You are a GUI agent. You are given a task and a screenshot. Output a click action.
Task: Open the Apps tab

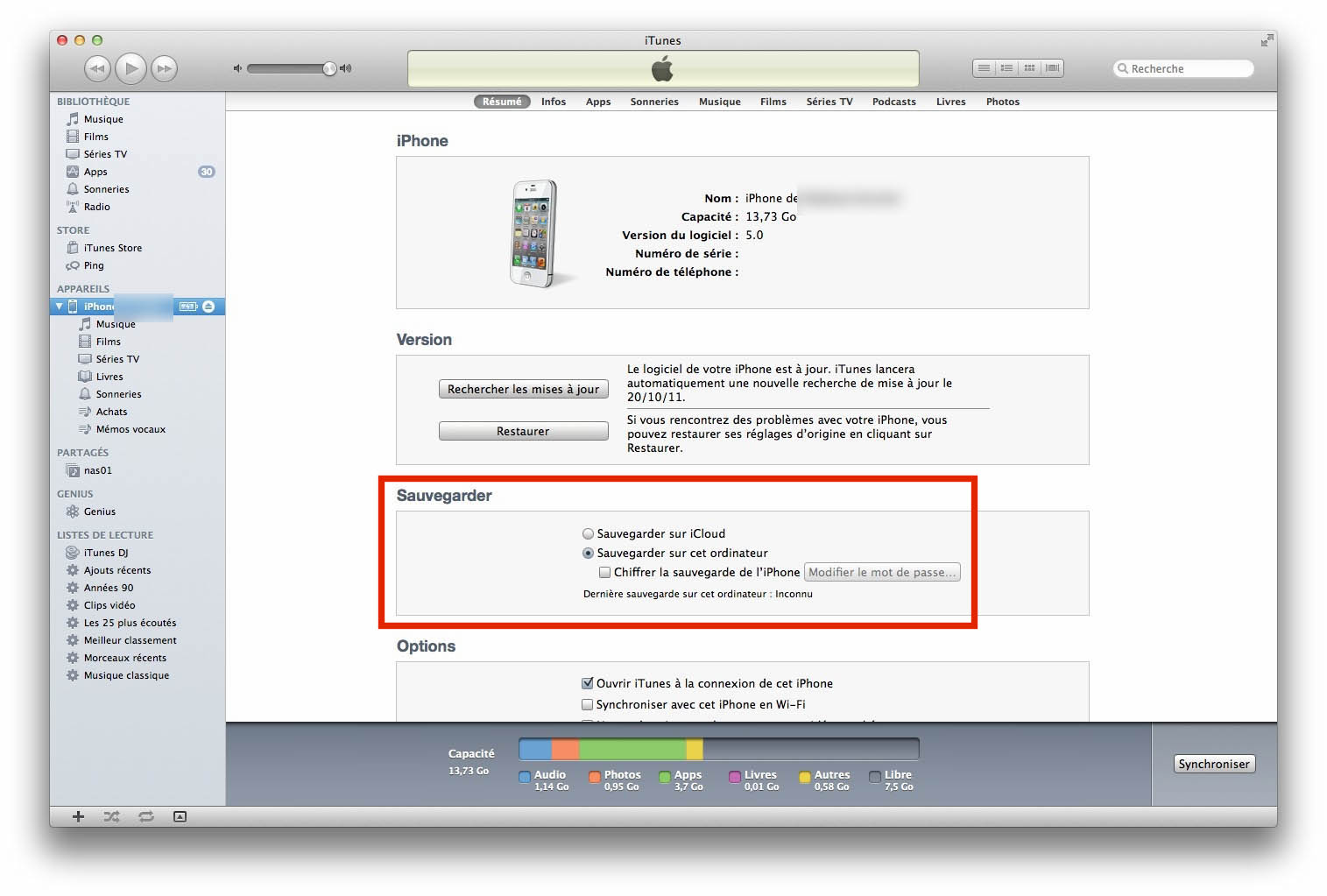point(598,102)
